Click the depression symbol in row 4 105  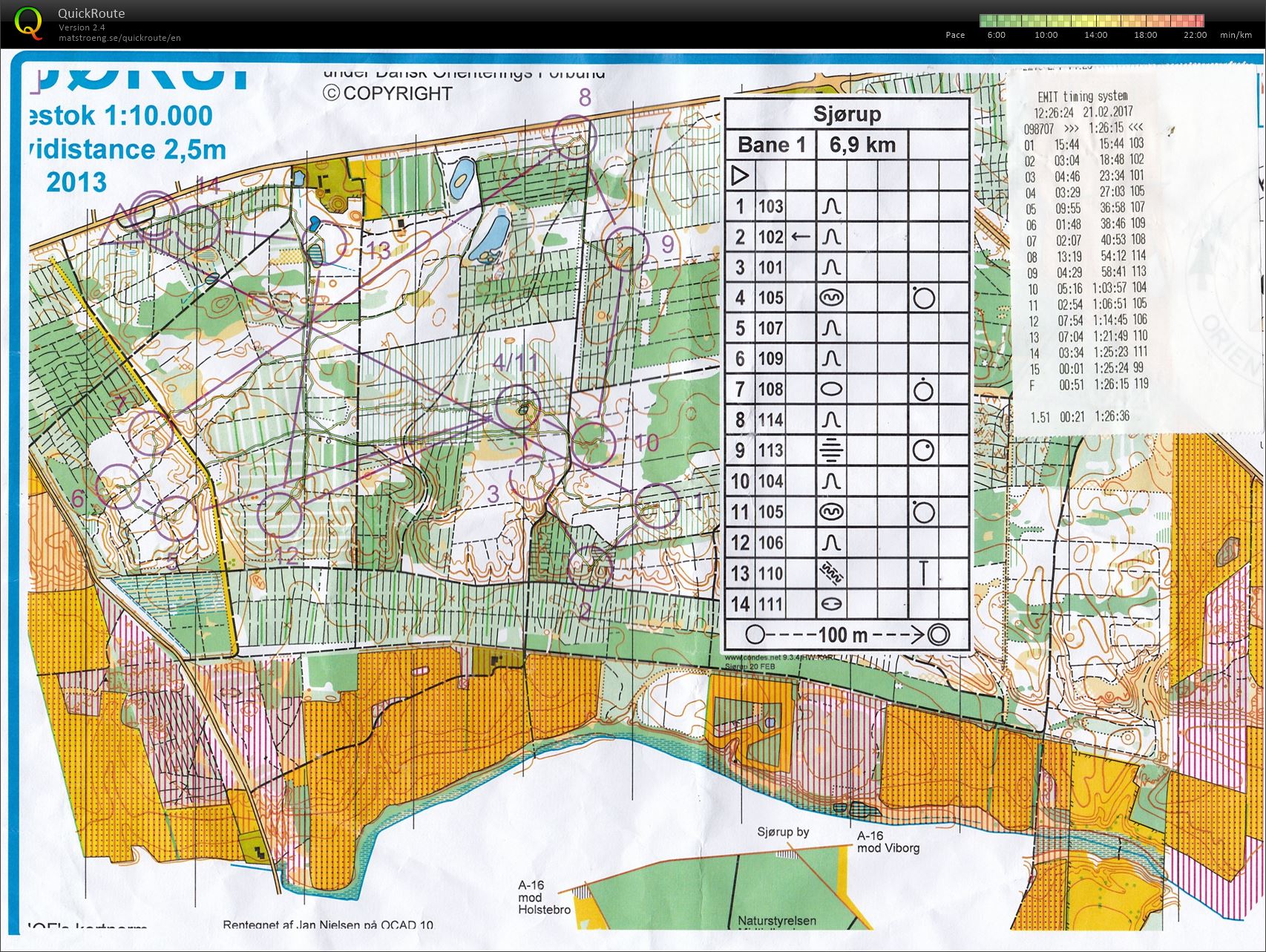click(832, 298)
